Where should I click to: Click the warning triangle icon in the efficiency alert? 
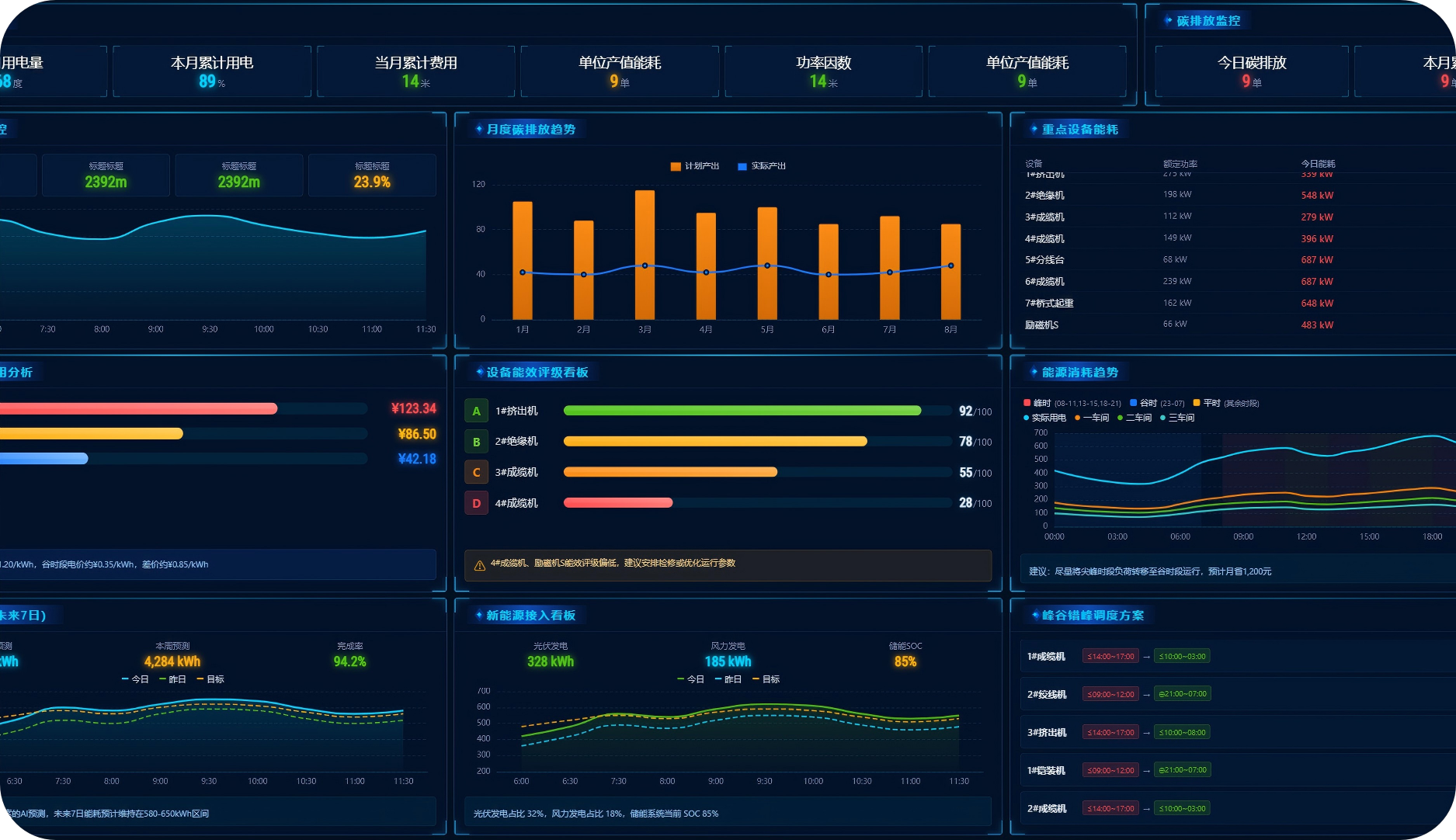(x=479, y=564)
